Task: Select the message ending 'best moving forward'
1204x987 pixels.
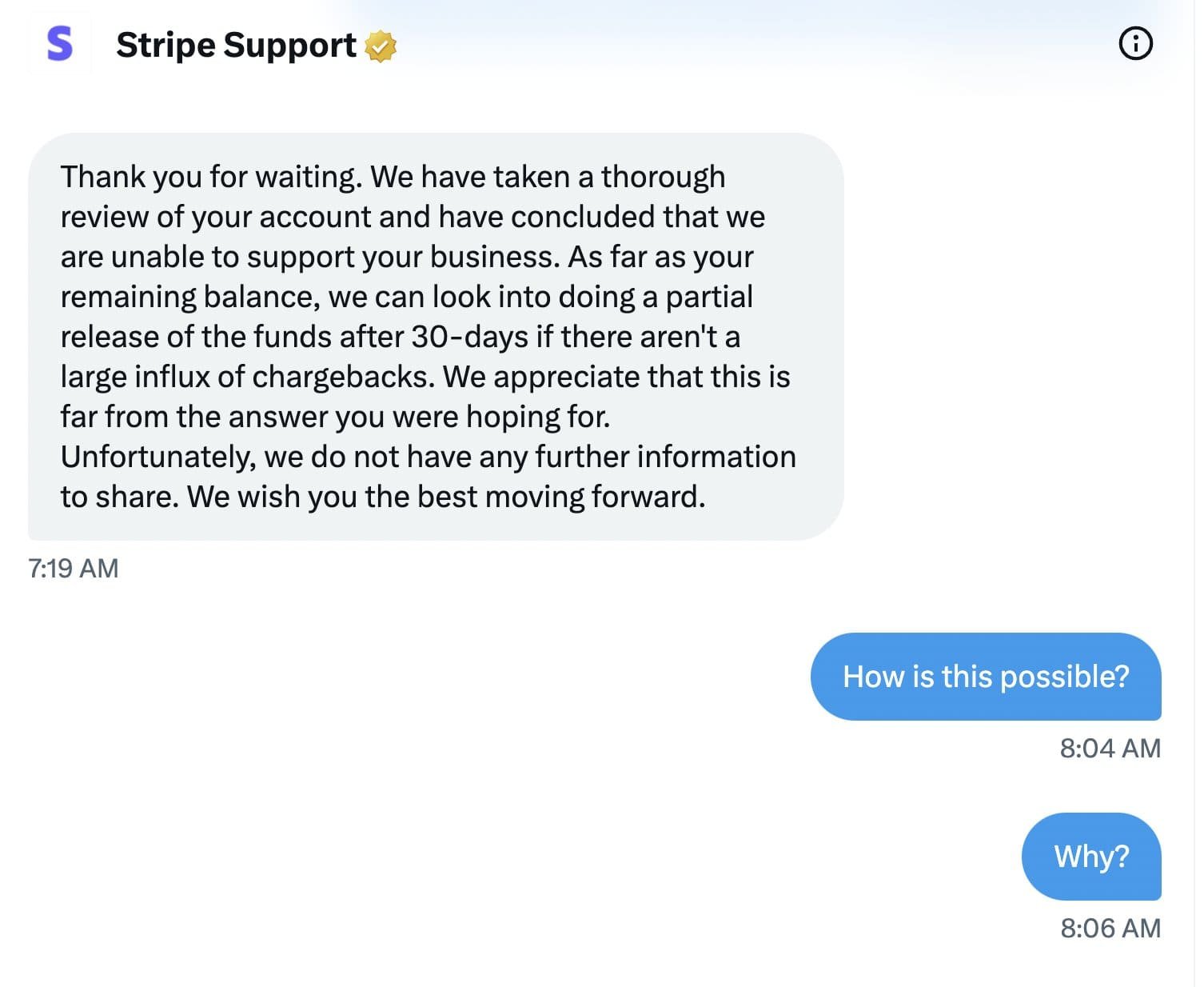Action: 436,336
